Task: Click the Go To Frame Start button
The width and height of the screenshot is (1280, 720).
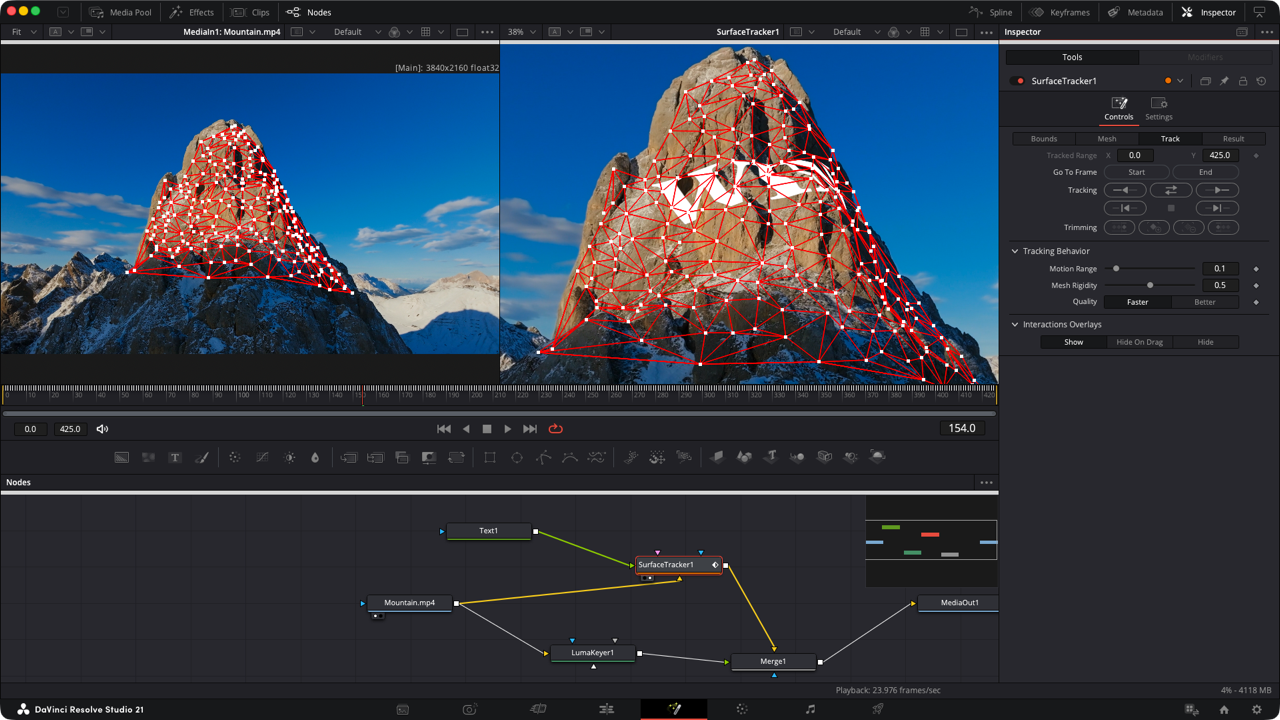Action: [x=1137, y=172]
